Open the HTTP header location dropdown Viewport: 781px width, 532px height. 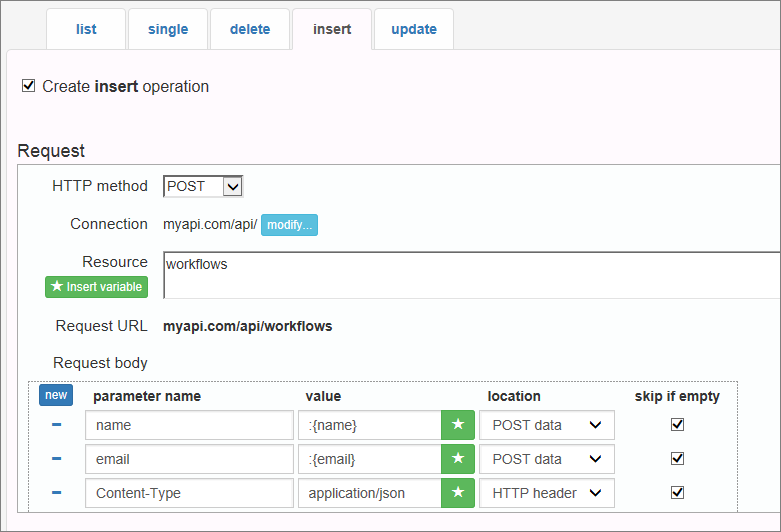pyautogui.click(x=546, y=493)
